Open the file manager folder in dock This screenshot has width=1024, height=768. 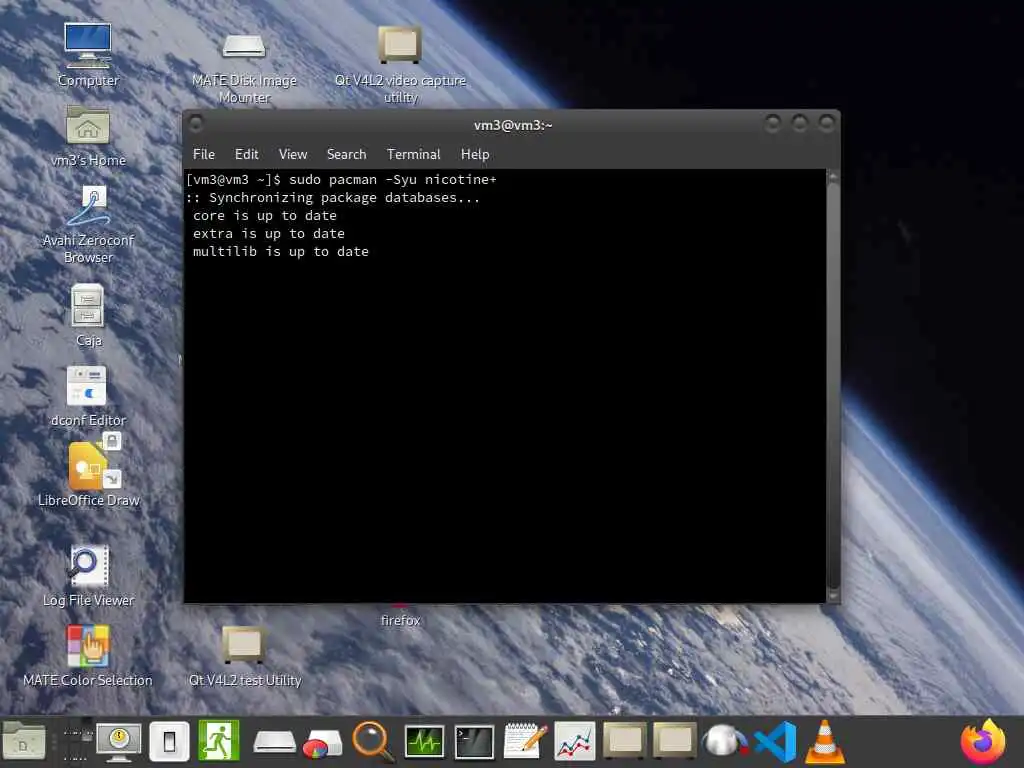click(x=24, y=741)
